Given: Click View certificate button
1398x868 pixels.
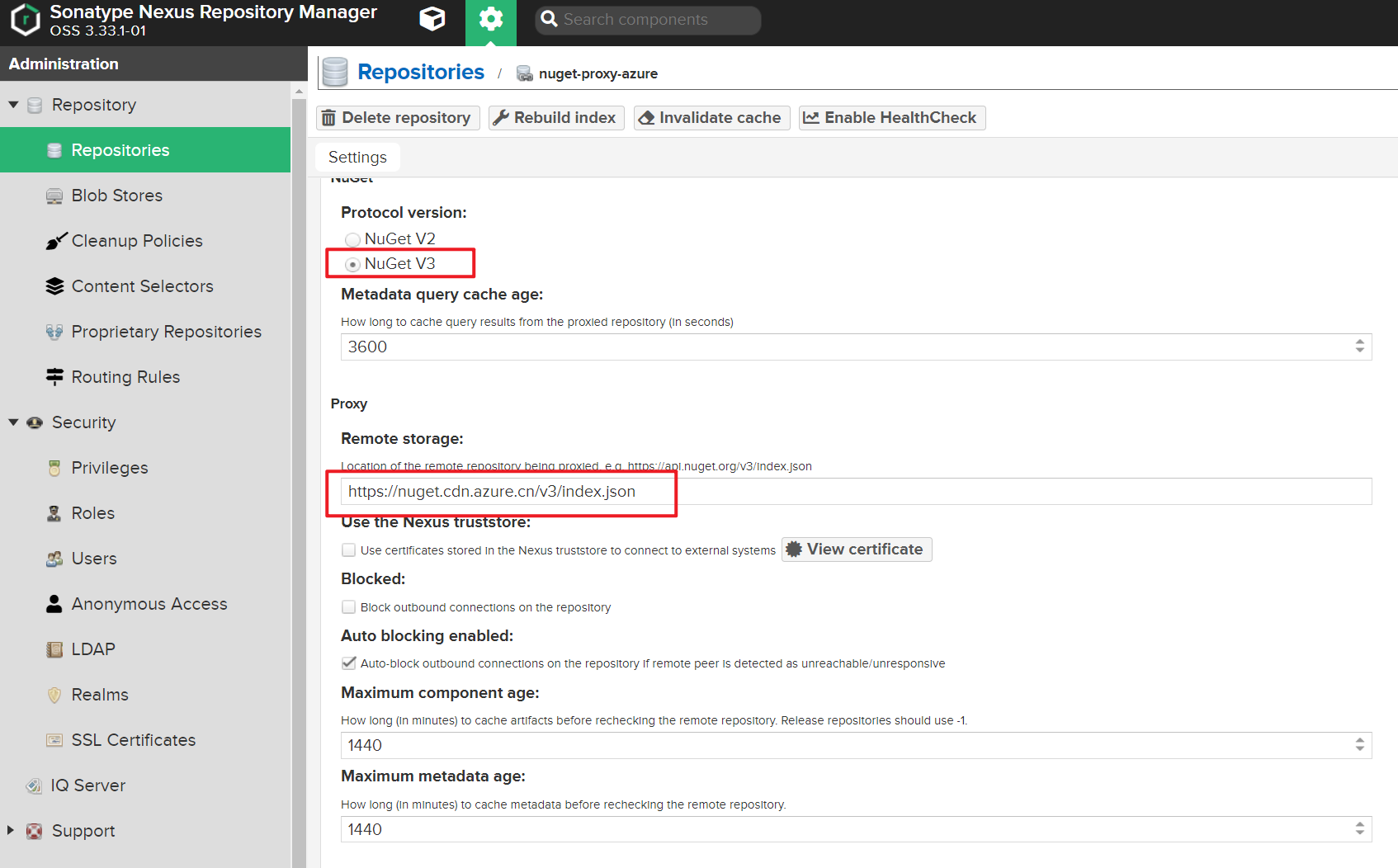Looking at the screenshot, I should [857, 550].
